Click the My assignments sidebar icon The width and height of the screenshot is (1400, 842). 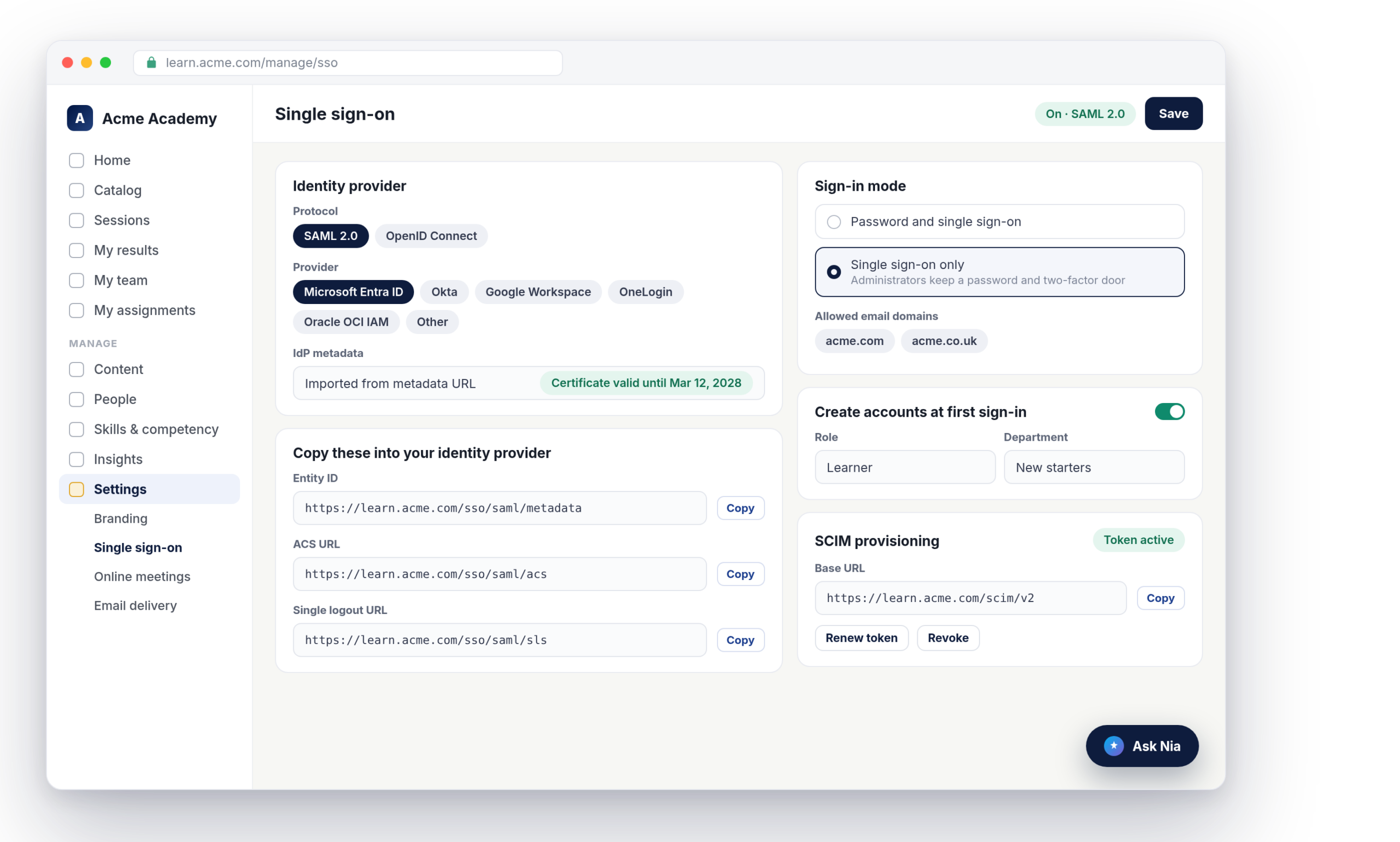tap(76, 311)
